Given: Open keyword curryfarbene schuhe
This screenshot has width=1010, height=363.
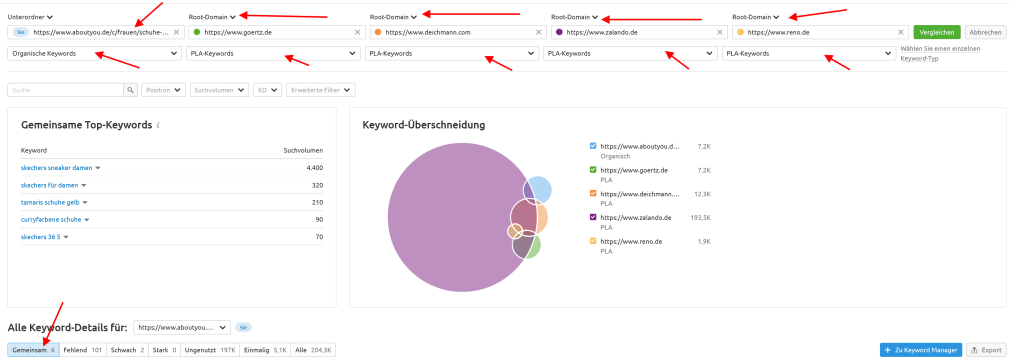Looking at the screenshot, I should (52, 219).
